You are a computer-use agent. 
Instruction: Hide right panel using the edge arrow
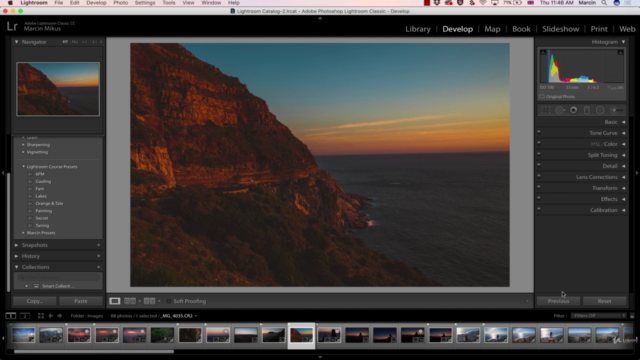[637, 173]
